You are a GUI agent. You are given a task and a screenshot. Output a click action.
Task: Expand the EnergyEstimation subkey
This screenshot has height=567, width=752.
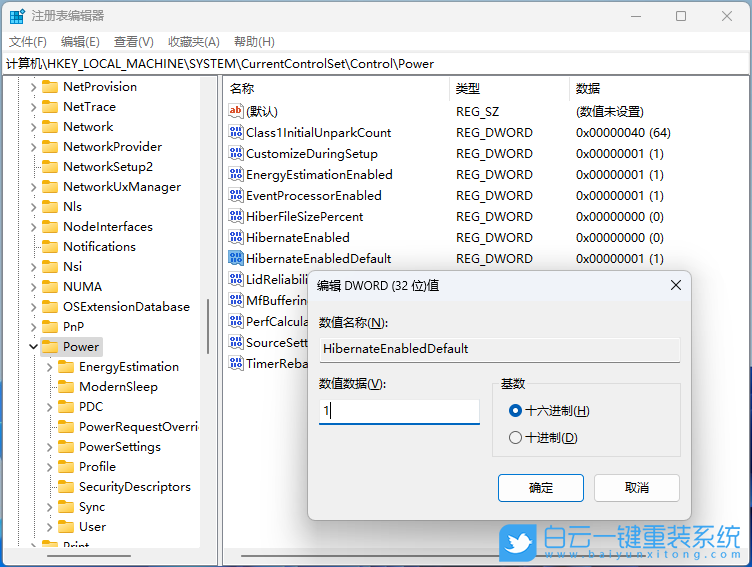coord(49,367)
